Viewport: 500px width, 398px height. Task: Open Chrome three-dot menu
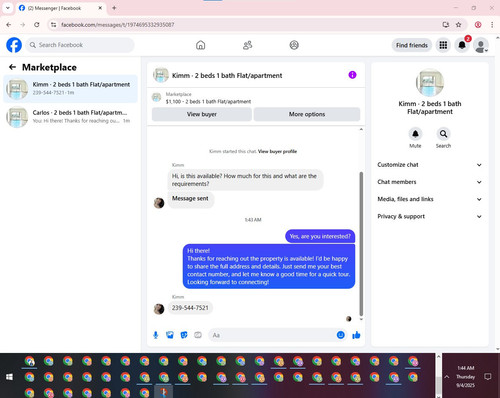(492, 25)
